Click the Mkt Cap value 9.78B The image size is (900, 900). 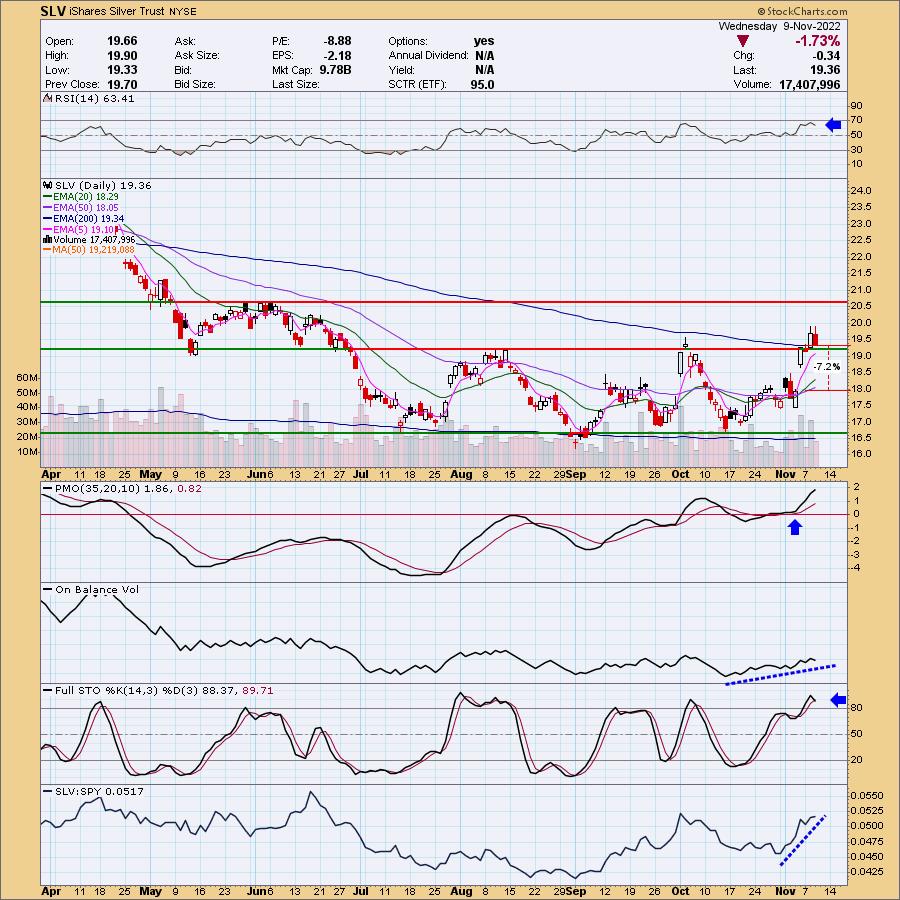[335, 70]
